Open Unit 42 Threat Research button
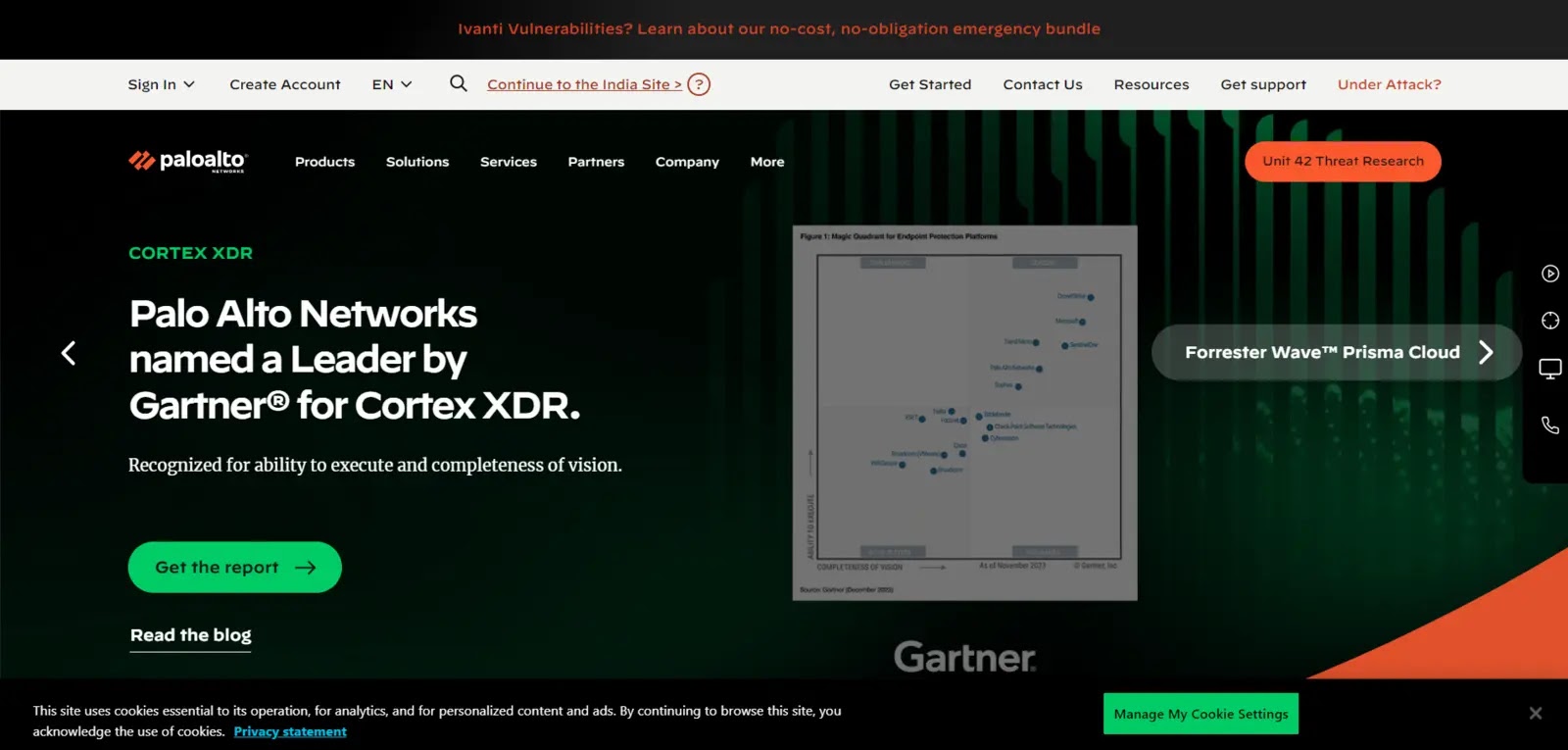Image resolution: width=1568 pixels, height=750 pixels. (x=1342, y=162)
